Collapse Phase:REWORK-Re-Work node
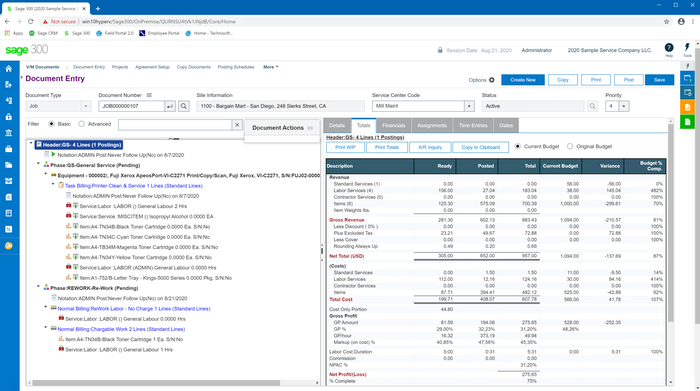Viewport: 700px width, 391px height. tap(38, 287)
